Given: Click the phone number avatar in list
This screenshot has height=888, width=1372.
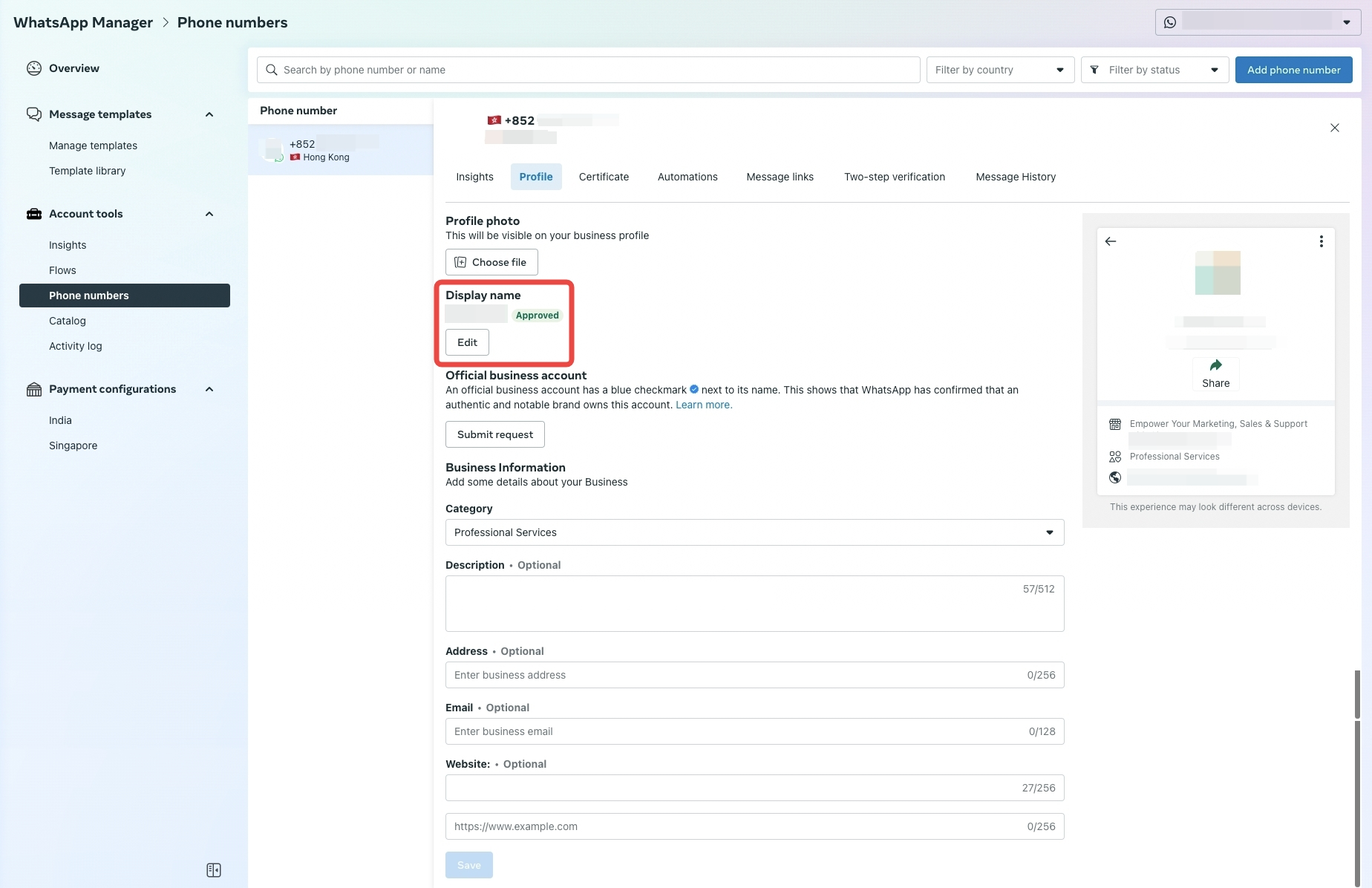Looking at the screenshot, I should [273, 150].
